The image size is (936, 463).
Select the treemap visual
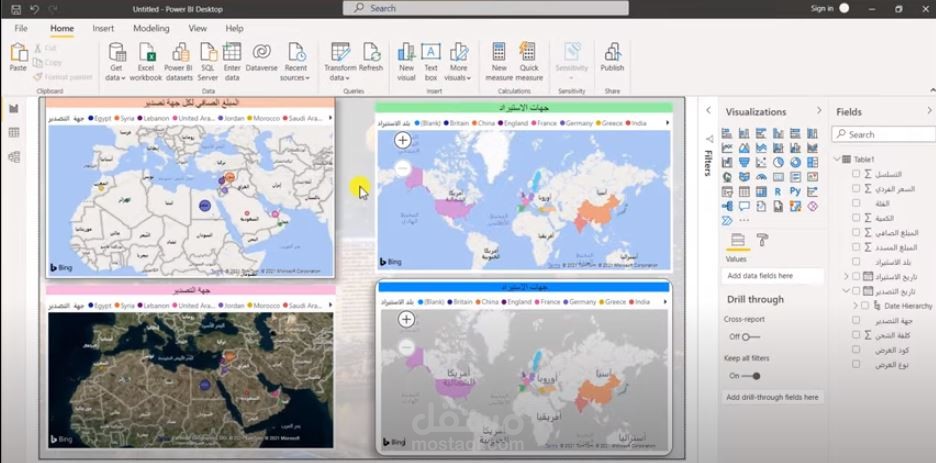point(812,162)
